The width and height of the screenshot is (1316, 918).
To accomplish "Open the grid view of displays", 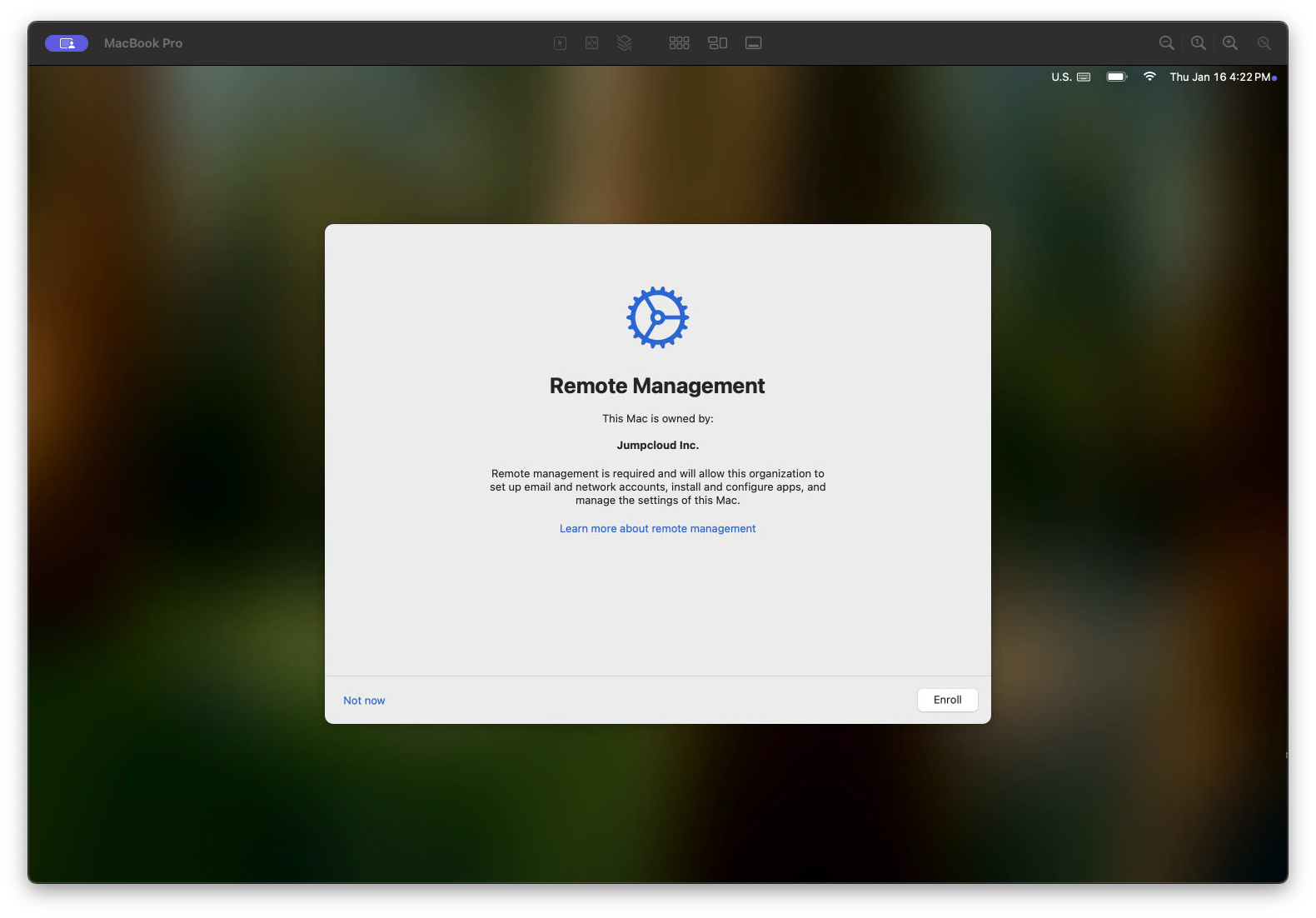I will click(x=679, y=43).
